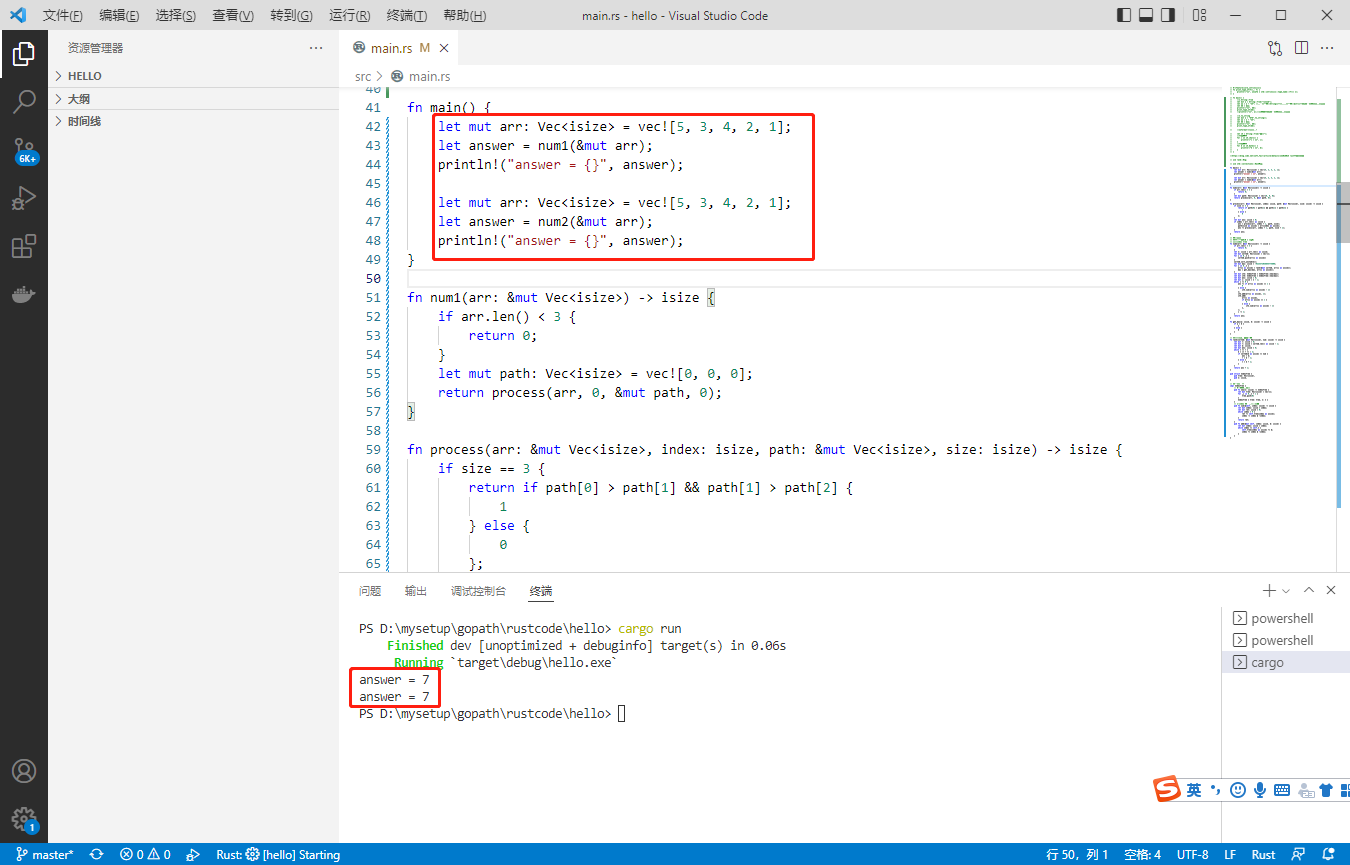Open the Manage gear icon

click(x=24, y=819)
